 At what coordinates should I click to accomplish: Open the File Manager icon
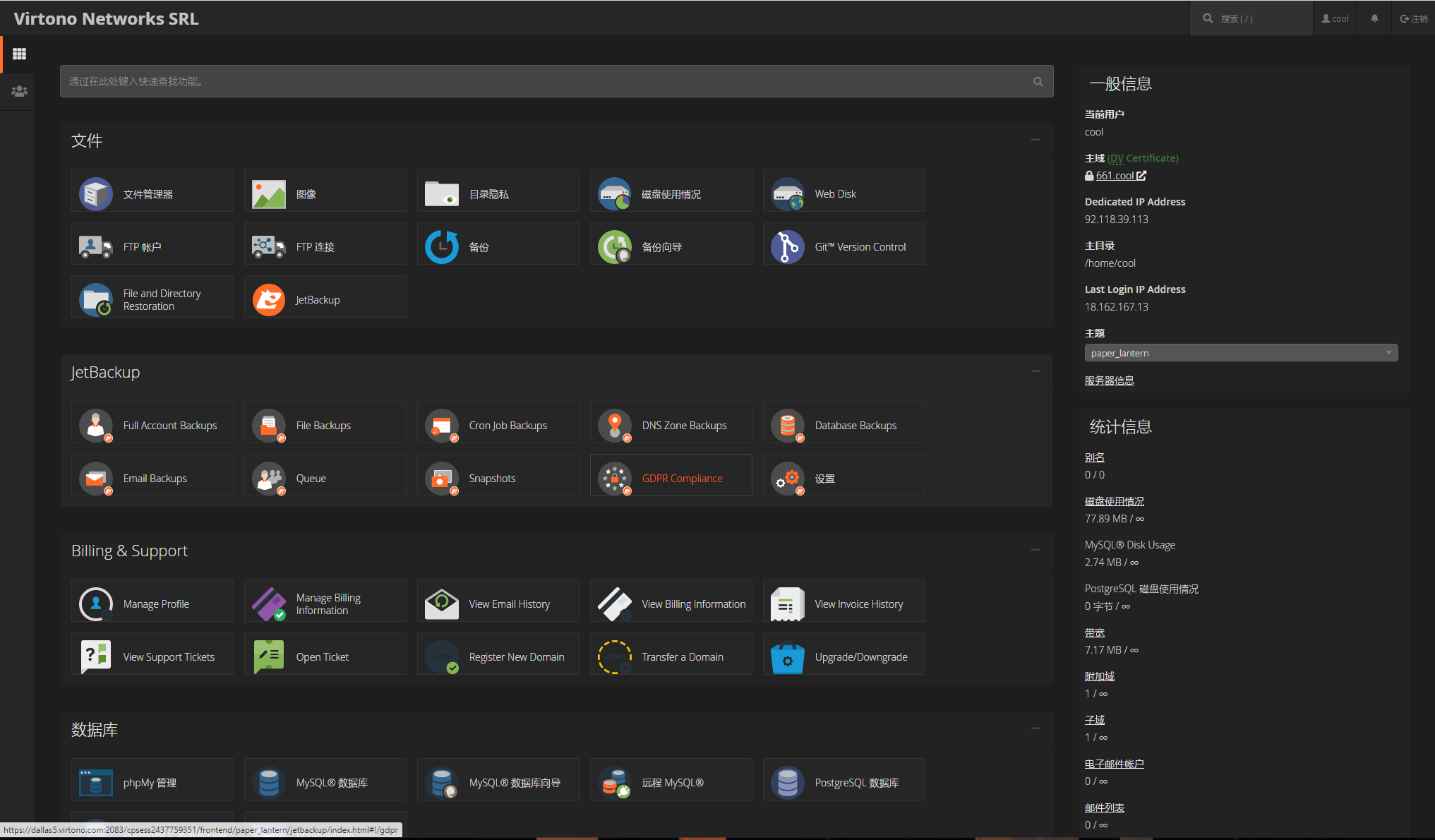96,193
